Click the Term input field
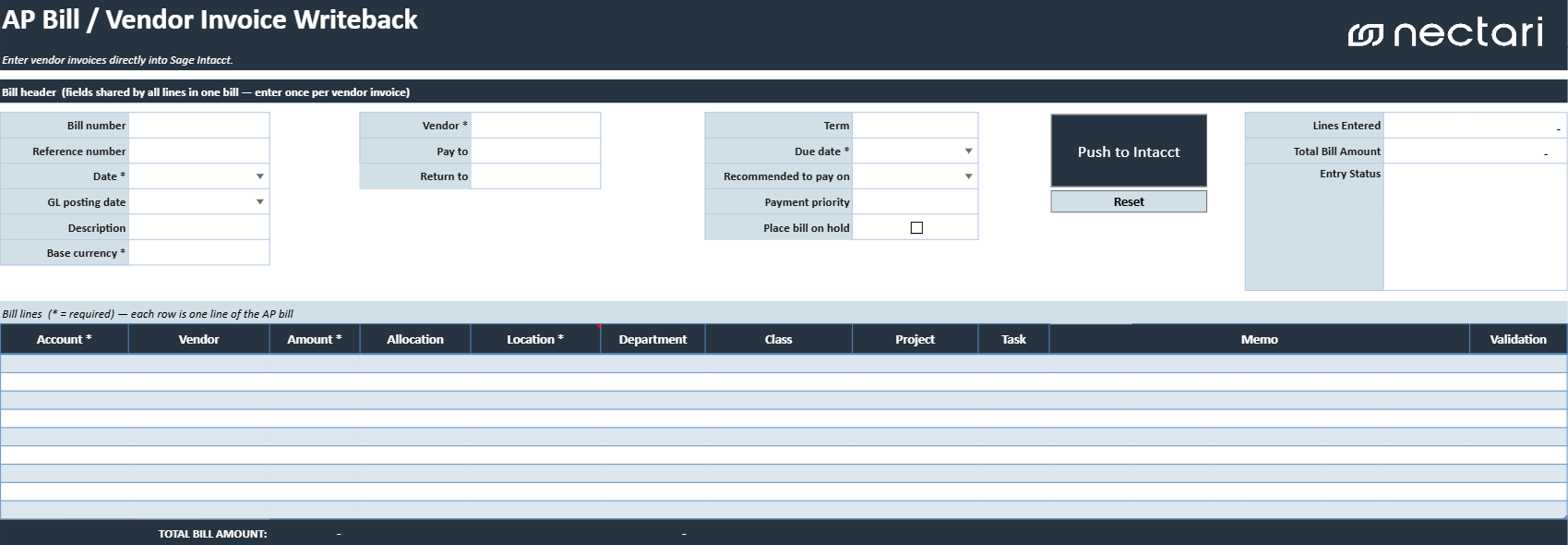Image resolution: width=1568 pixels, height=545 pixels. [916, 126]
